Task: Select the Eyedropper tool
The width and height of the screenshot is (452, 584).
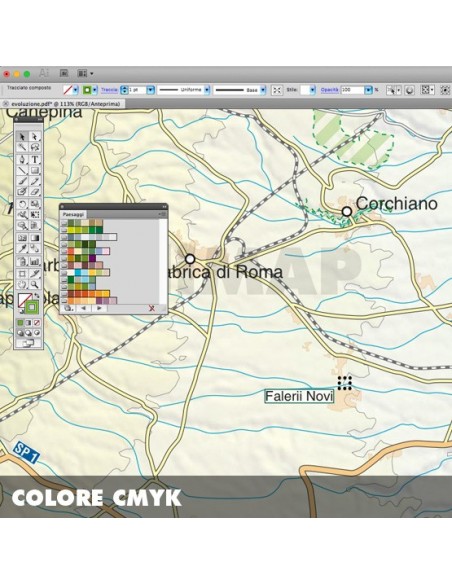Action: point(22,249)
